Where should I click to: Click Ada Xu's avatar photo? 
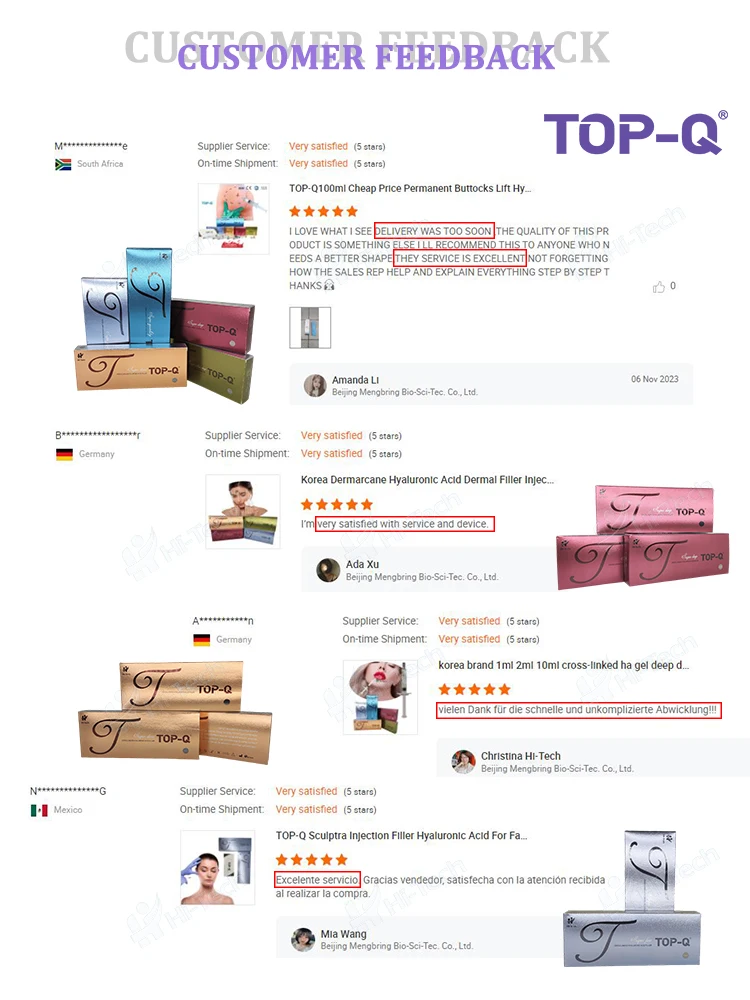(x=328, y=570)
